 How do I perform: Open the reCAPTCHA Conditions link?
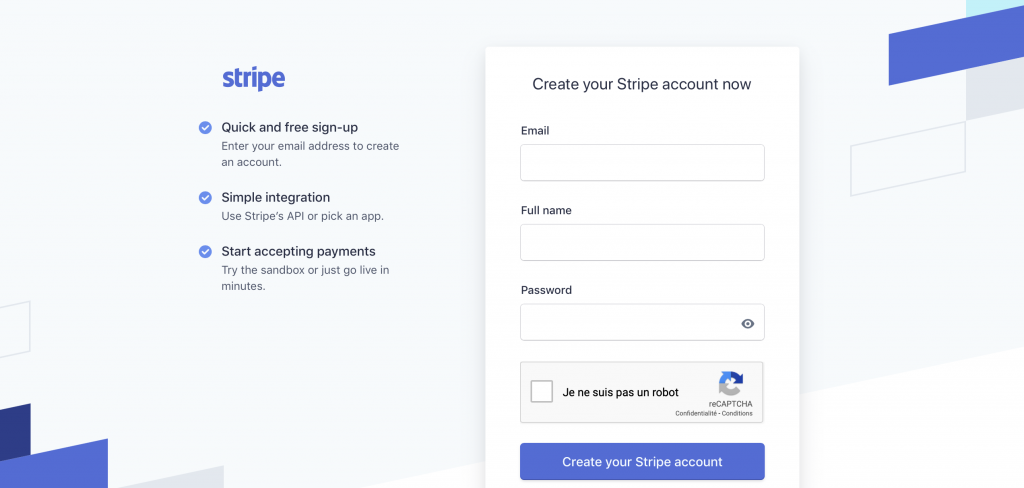[x=737, y=414]
